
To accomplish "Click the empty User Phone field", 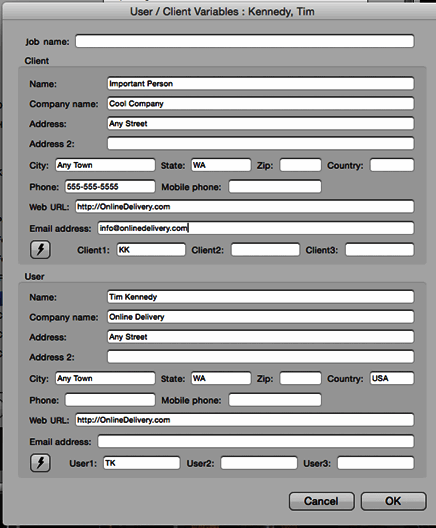I will [110, 400].
